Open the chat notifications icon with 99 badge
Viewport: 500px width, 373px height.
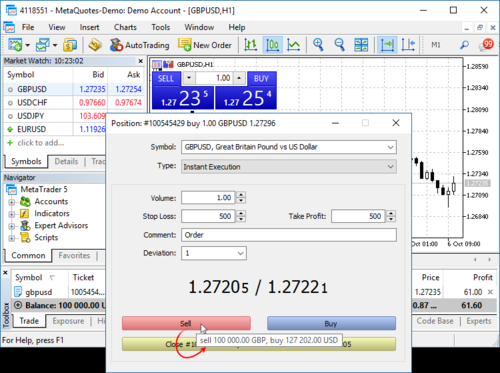point(486,45)
